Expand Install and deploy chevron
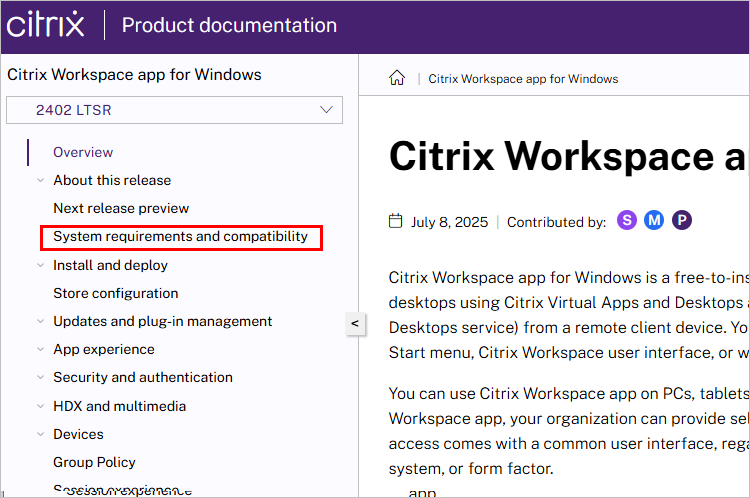The height and width of the screenshot is (498, 750). 41,265
